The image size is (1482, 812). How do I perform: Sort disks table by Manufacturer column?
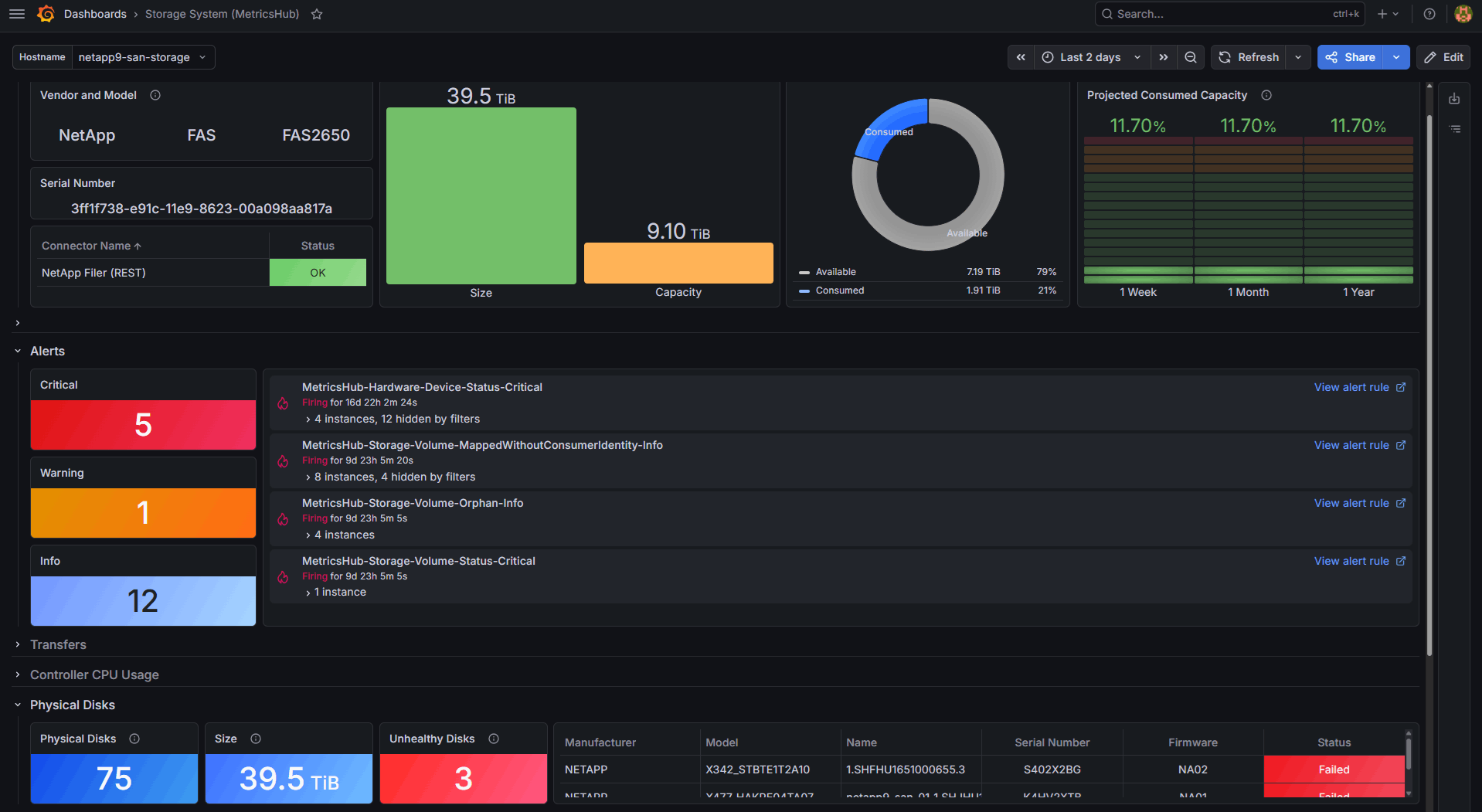tap(600, 742)
